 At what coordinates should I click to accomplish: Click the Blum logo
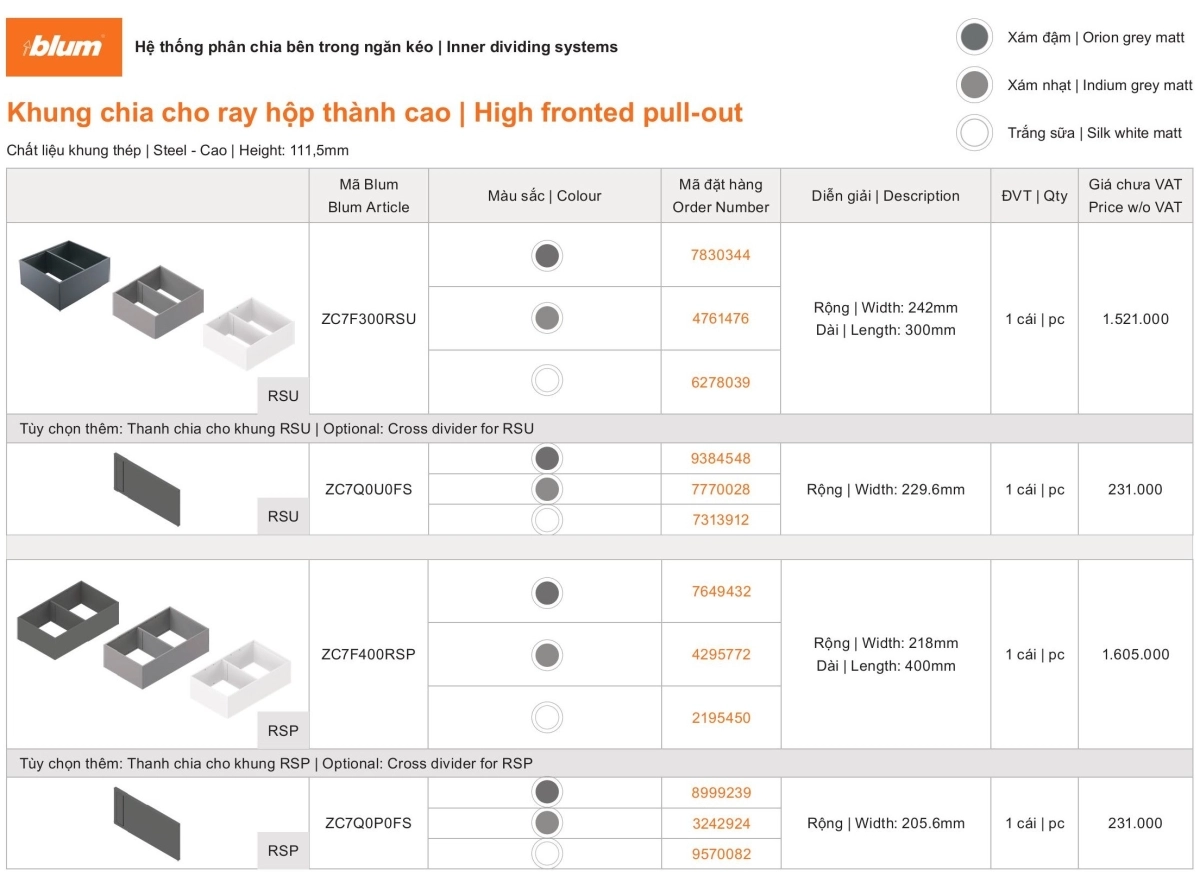click(x=64, y=47)
